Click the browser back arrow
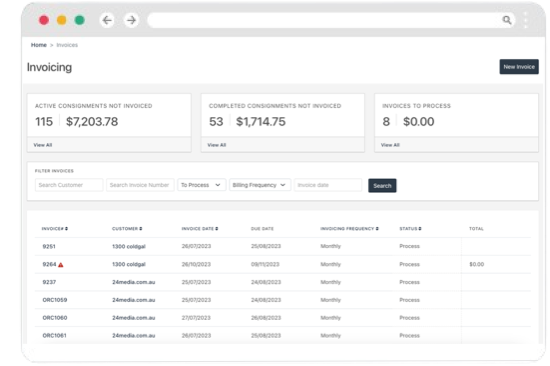This screenshot has width=550, height=366. pos(107,20)
